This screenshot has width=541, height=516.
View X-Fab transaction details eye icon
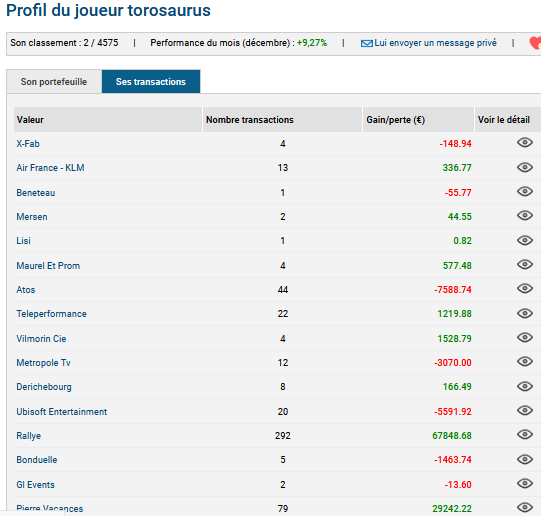tap(525, 142)
